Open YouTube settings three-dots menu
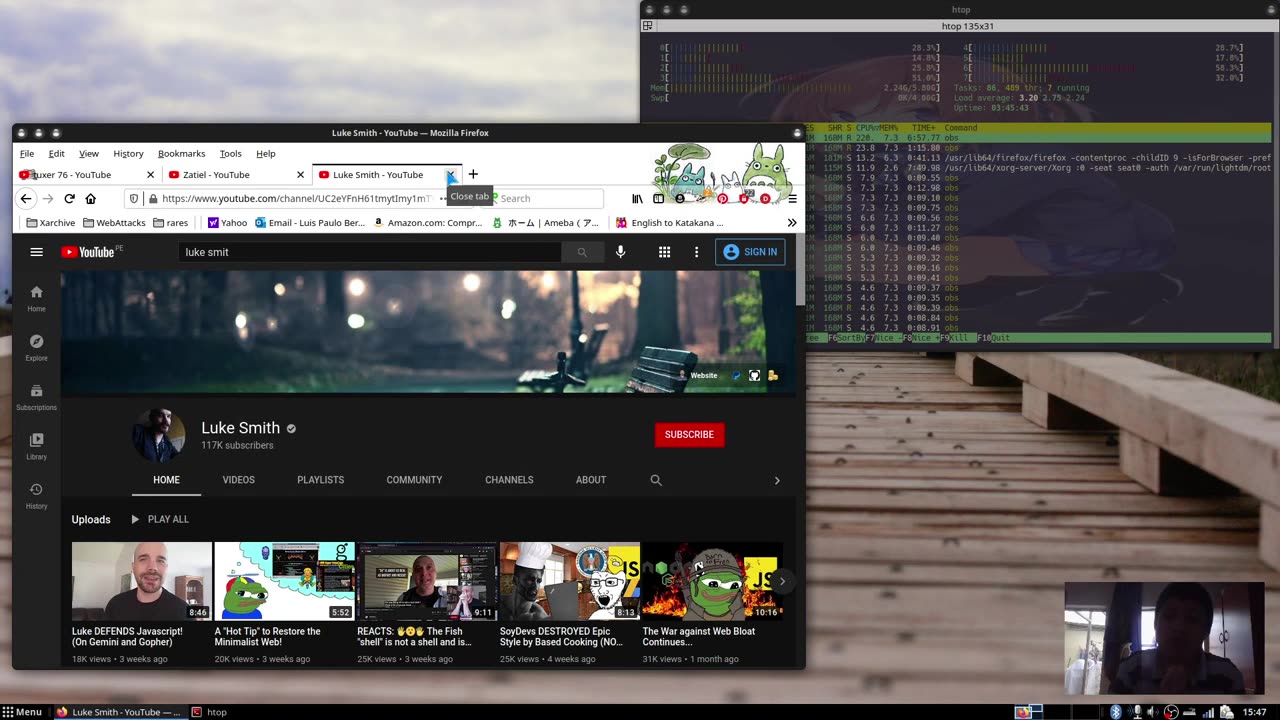Image resolution: width=1280 pixels, height=720 pixels. click(696, 252)
